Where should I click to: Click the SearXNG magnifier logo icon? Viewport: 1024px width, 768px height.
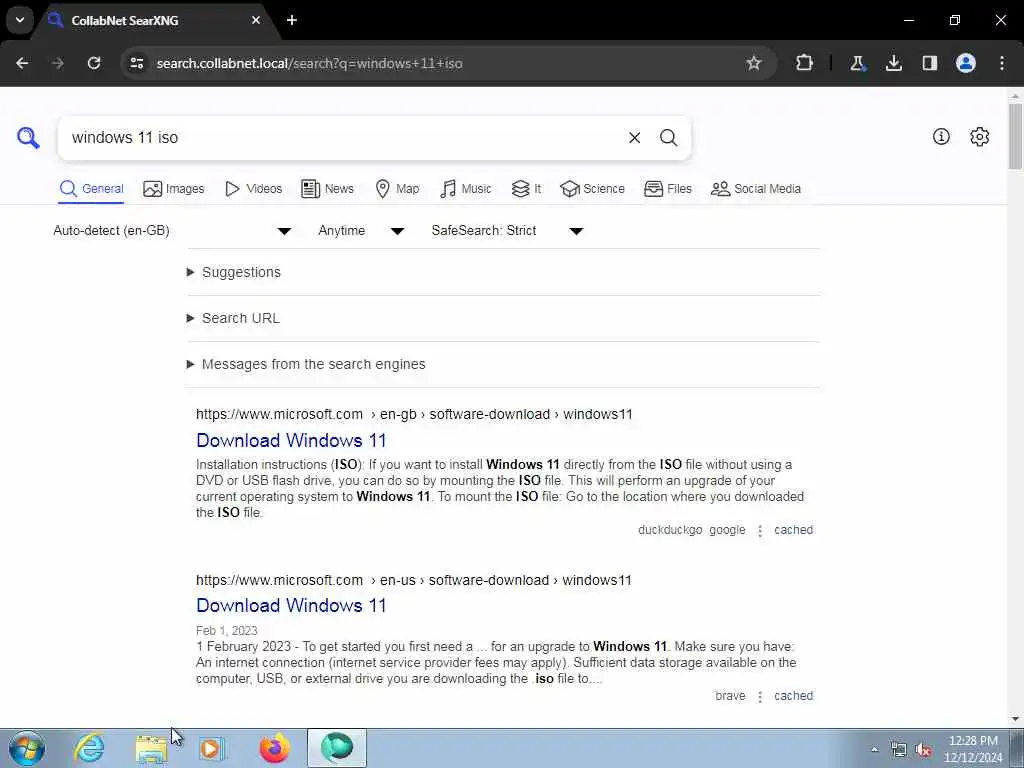[28, 138]
